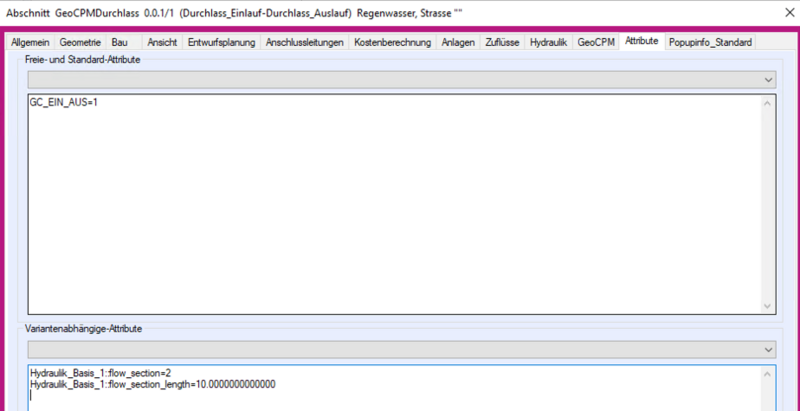Go to the Ansicht tab
800x411 pixels.
click(162, 43)
